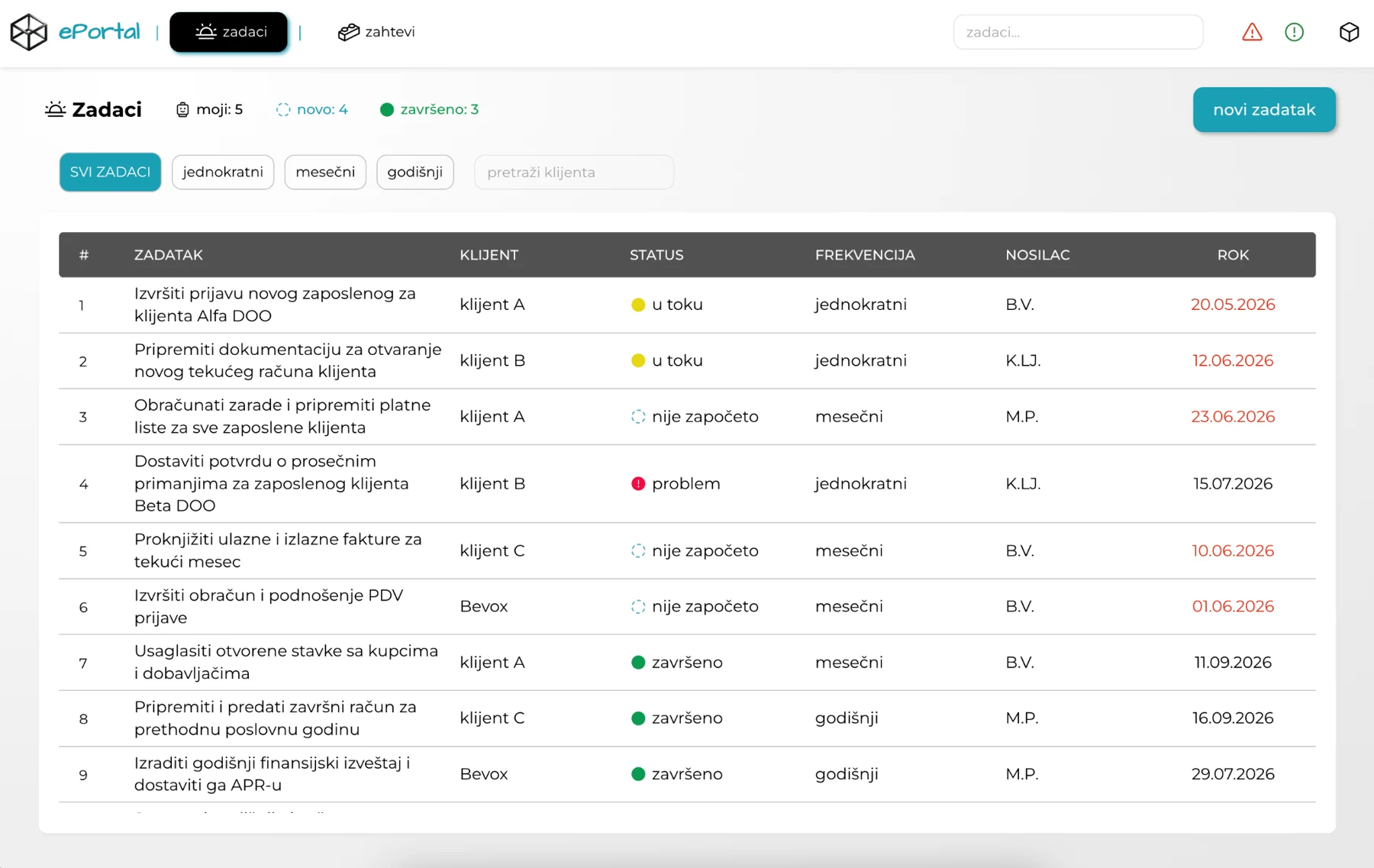Sort by the KLIJENT column header
Viewport: 1374px width, 868px height.
coord(489,255)
